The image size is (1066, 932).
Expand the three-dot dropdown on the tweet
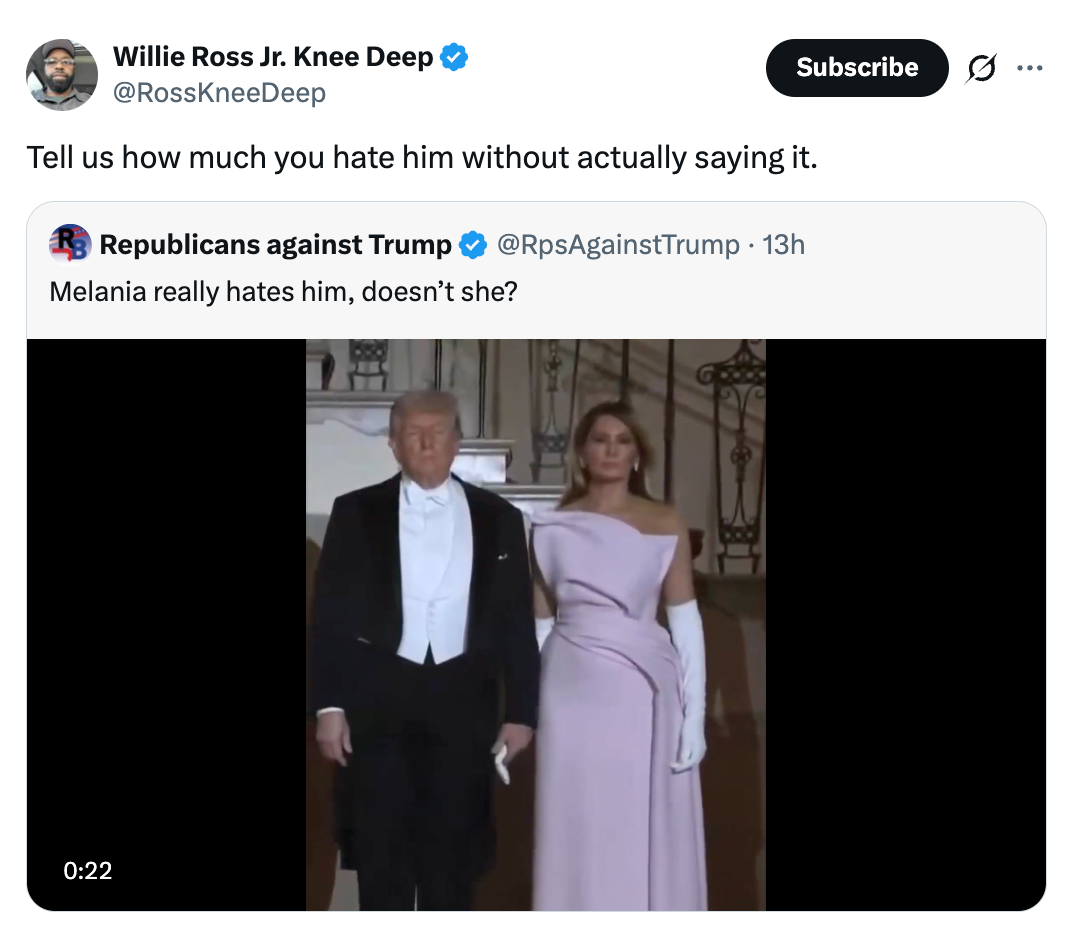pos(1031,67)
